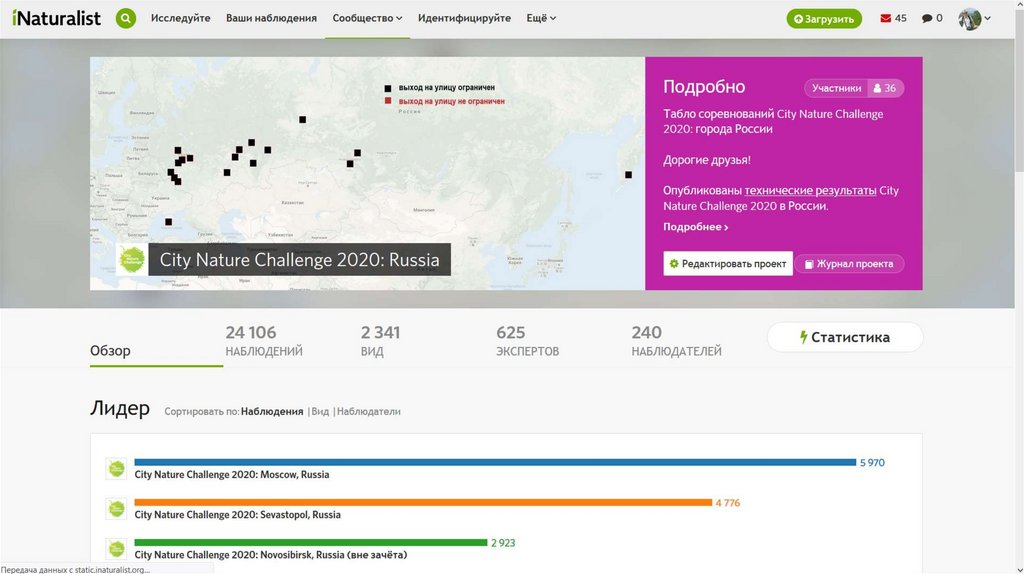Click the iNaturalist logo
The image size is (1024, 574).
coord(57,18)
